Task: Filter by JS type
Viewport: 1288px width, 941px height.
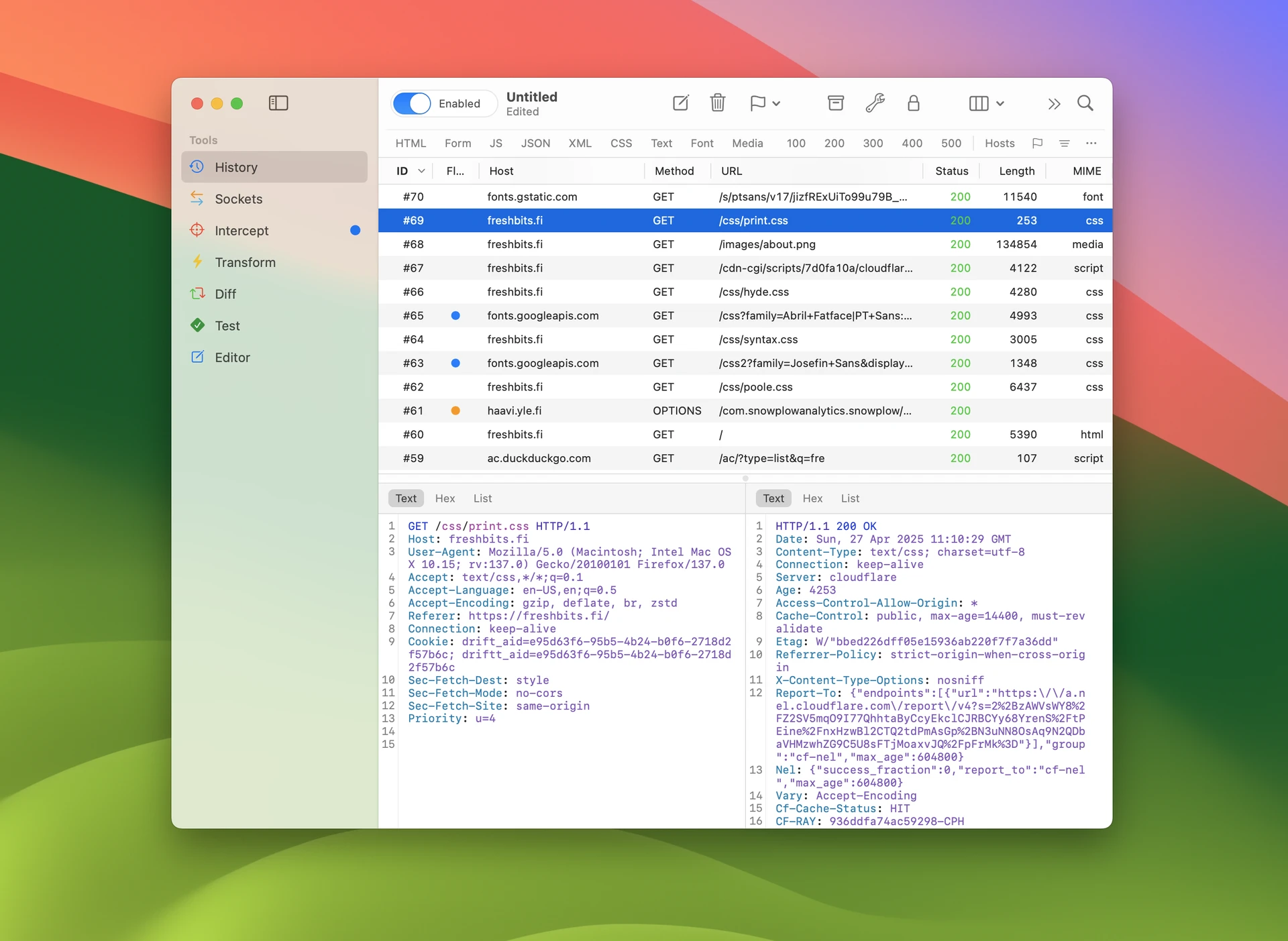Action: click(496, 143)
